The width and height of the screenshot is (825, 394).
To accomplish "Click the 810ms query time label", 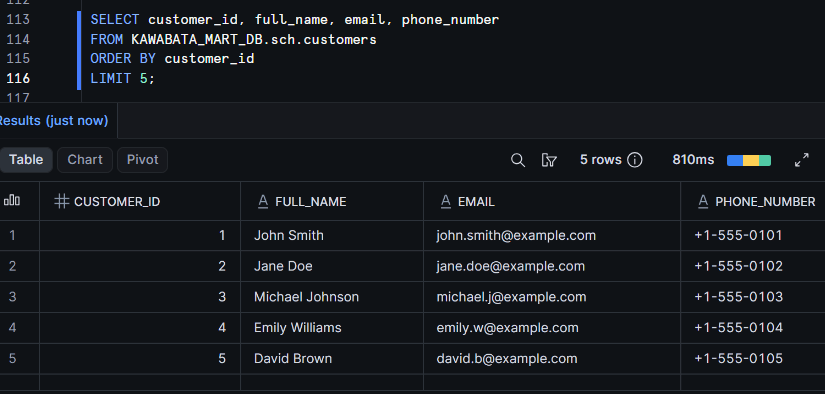I will pos(693,160).
